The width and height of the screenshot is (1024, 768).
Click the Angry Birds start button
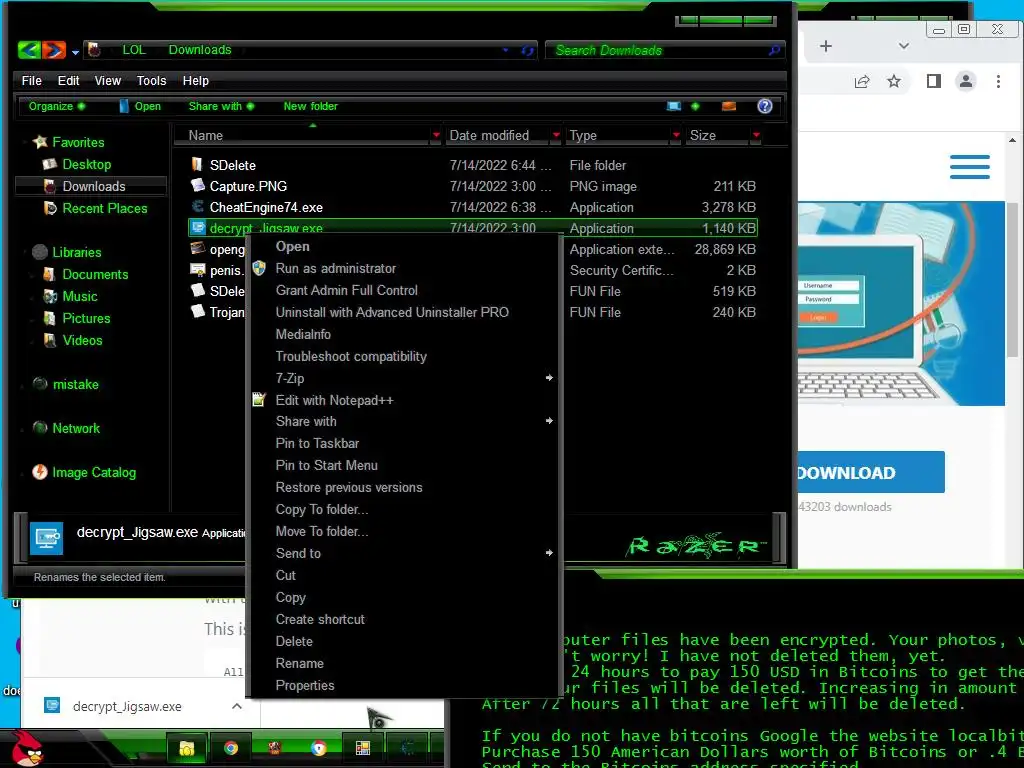pyautogui.click(x=26, y=750)
